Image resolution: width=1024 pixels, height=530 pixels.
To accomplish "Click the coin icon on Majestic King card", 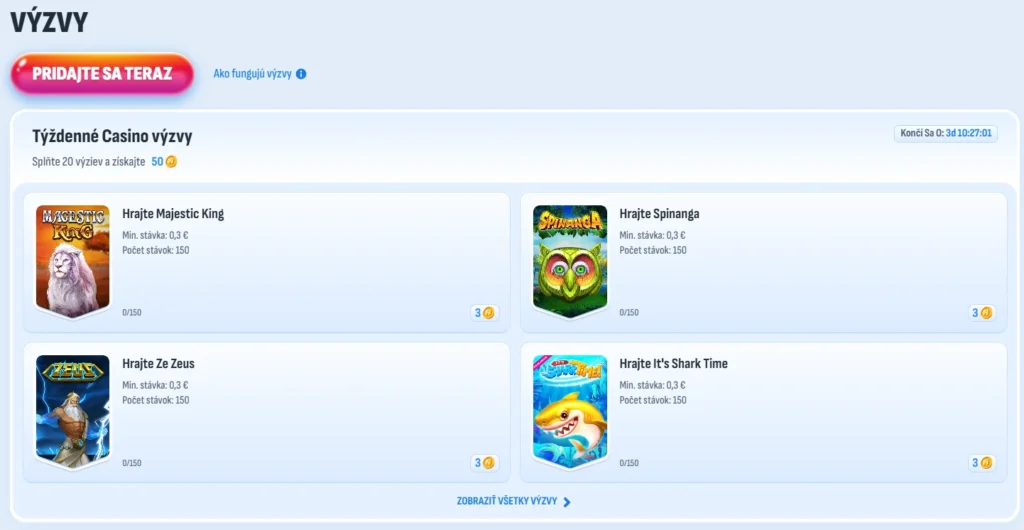I will point(488,313).
